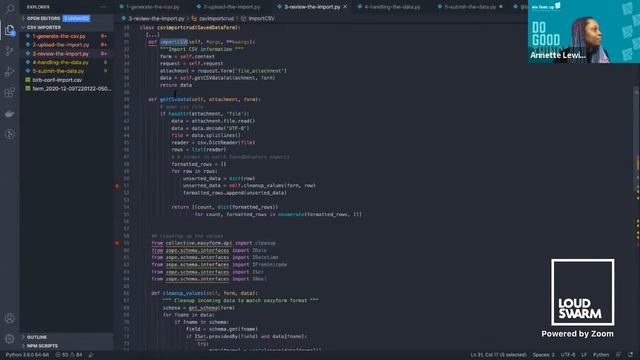Open the Extensions view
The height and width of the screenshot is (360, 640).
(x=10, y=93)
